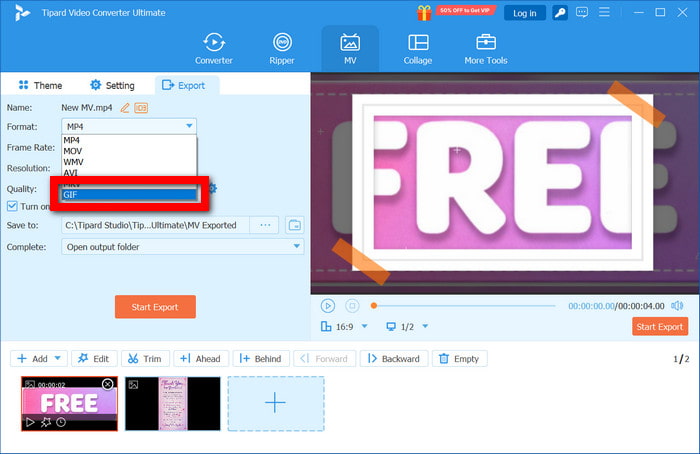Open More Tools toolbox

pos(486,49)
